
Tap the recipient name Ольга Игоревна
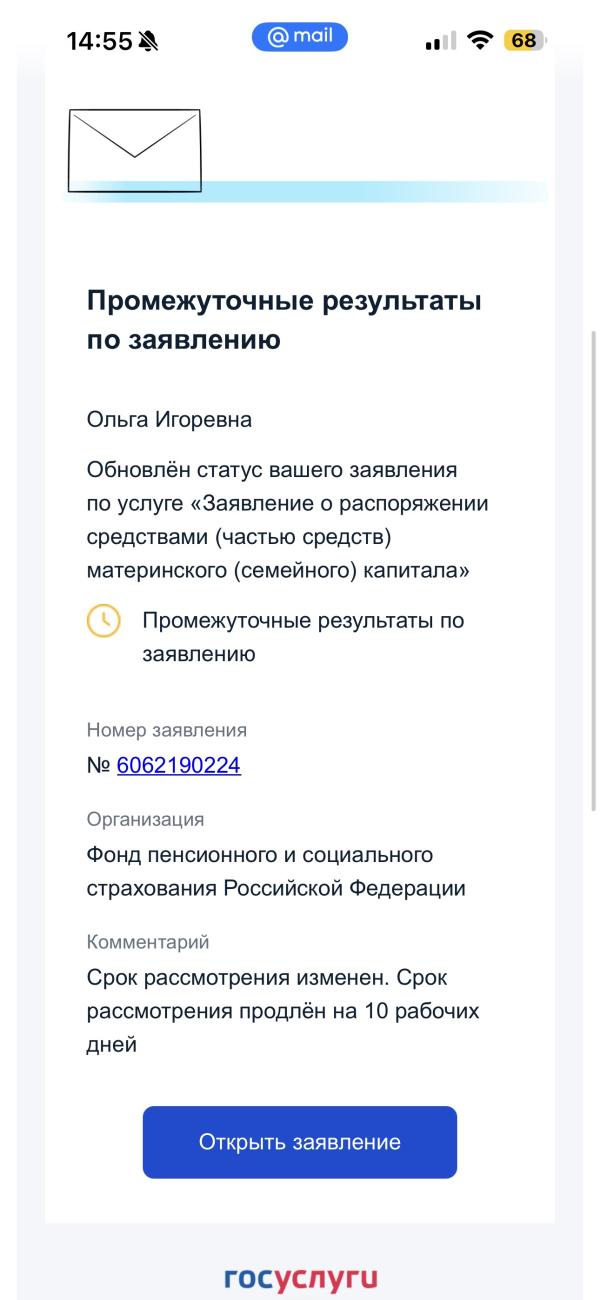(x=169, y=420)
